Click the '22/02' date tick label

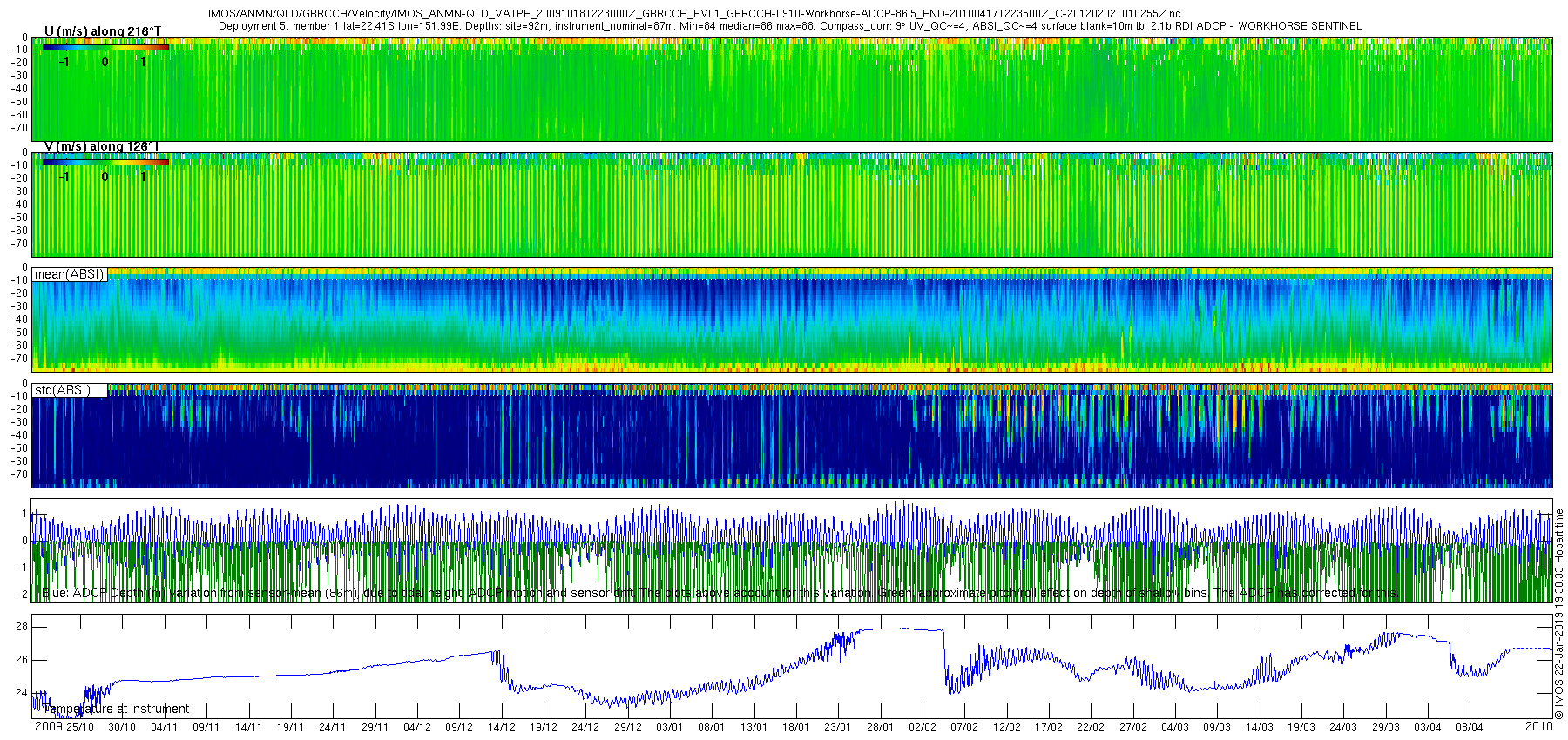click(x=1091, y=728)
